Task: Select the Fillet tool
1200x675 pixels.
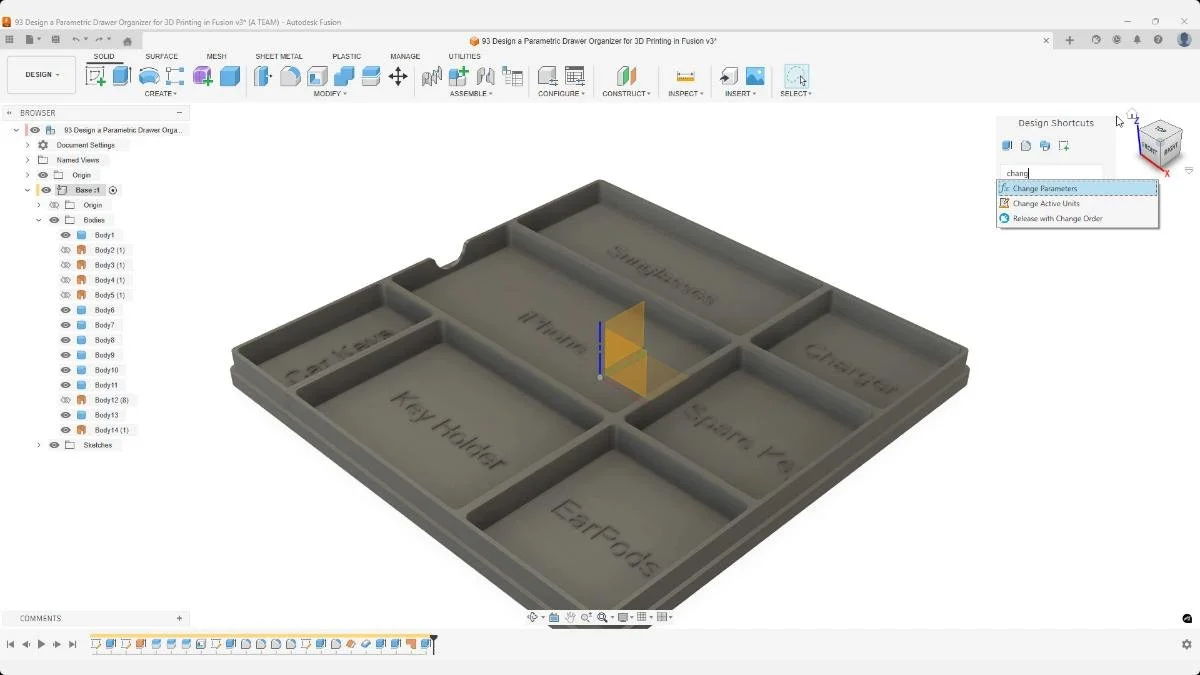Action: tap(290, 76)
